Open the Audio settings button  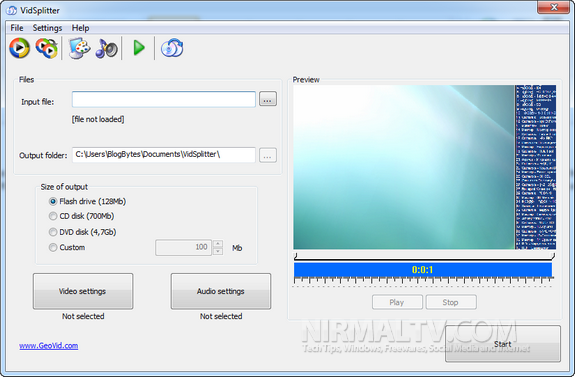(221, 291)
